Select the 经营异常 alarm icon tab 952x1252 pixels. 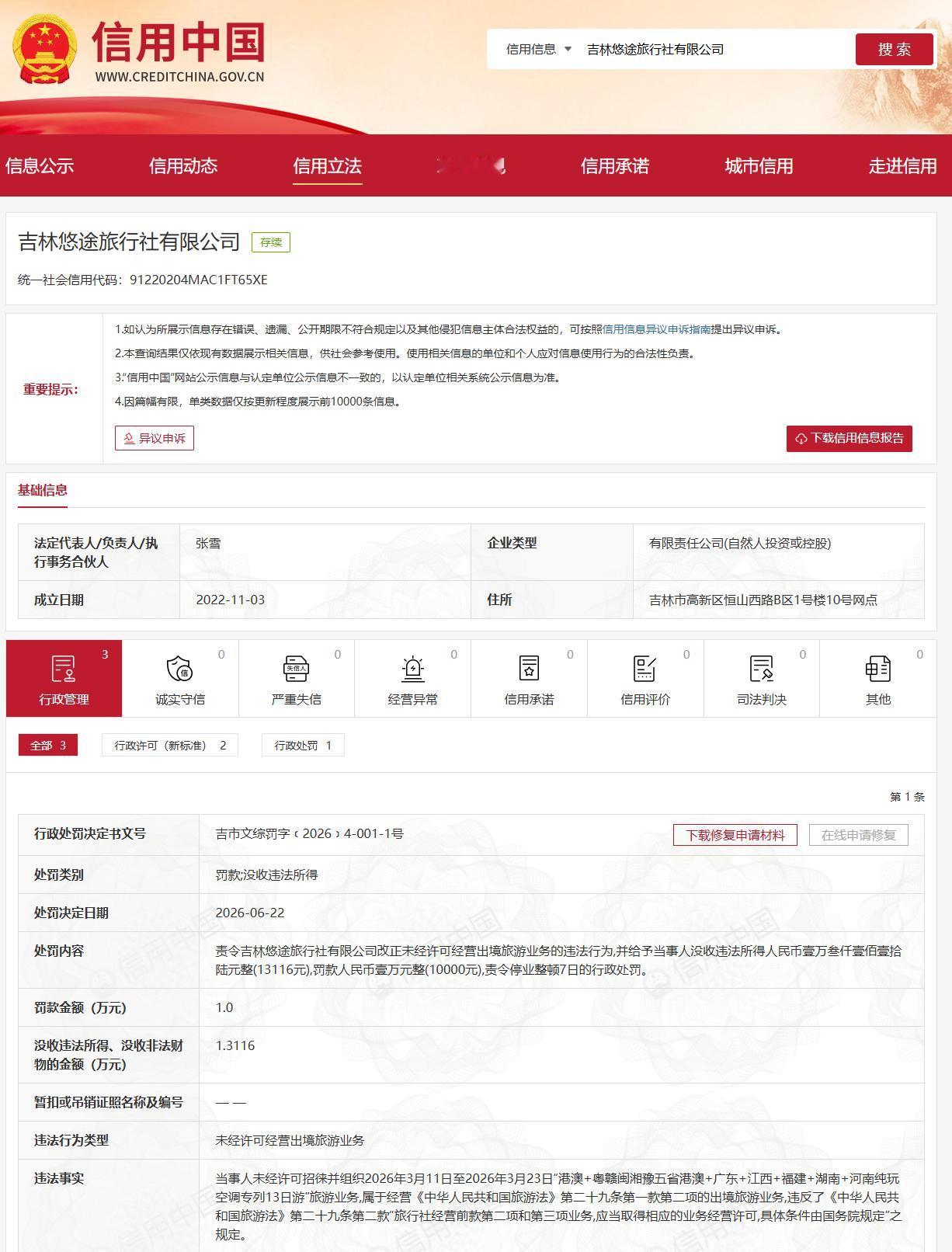click(x=412, y=678)
